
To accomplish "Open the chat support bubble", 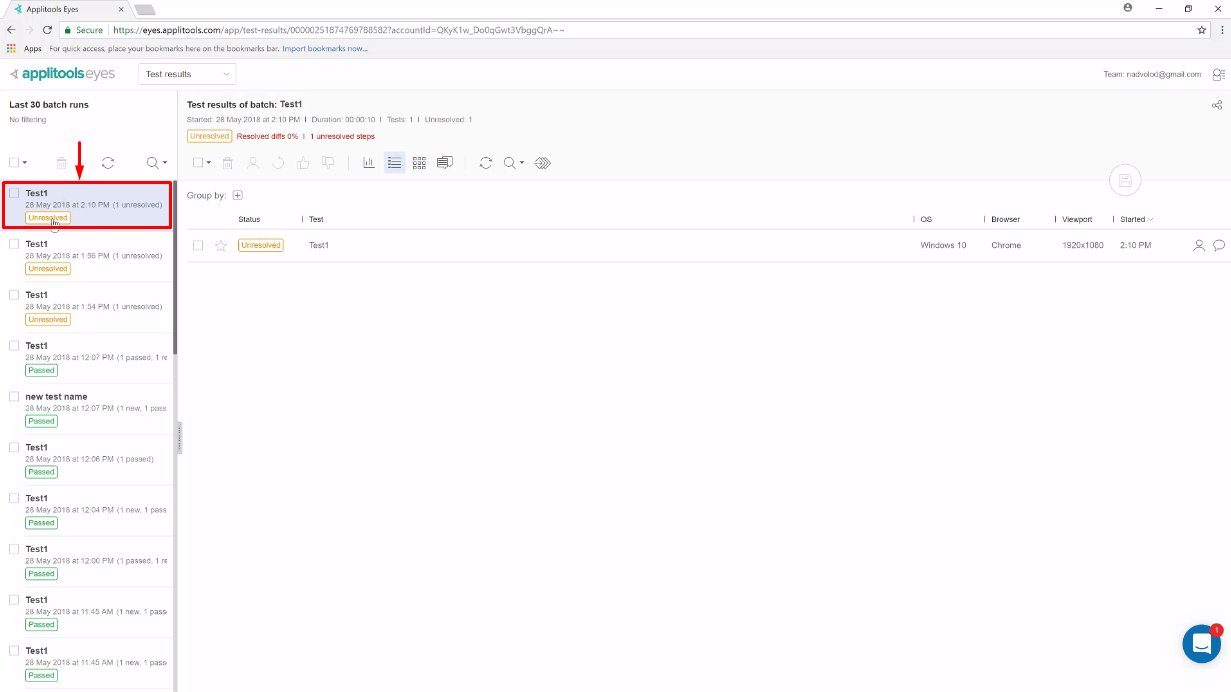I will tap(1201, 644).
